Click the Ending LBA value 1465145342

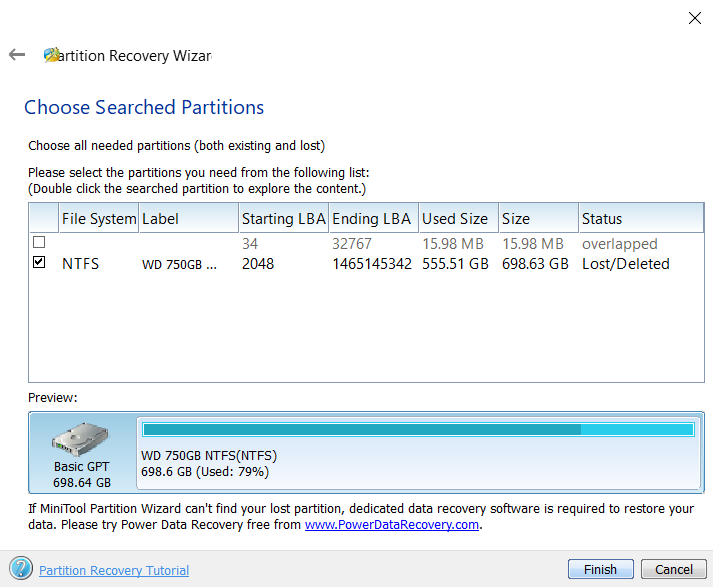tap(372, 264)
